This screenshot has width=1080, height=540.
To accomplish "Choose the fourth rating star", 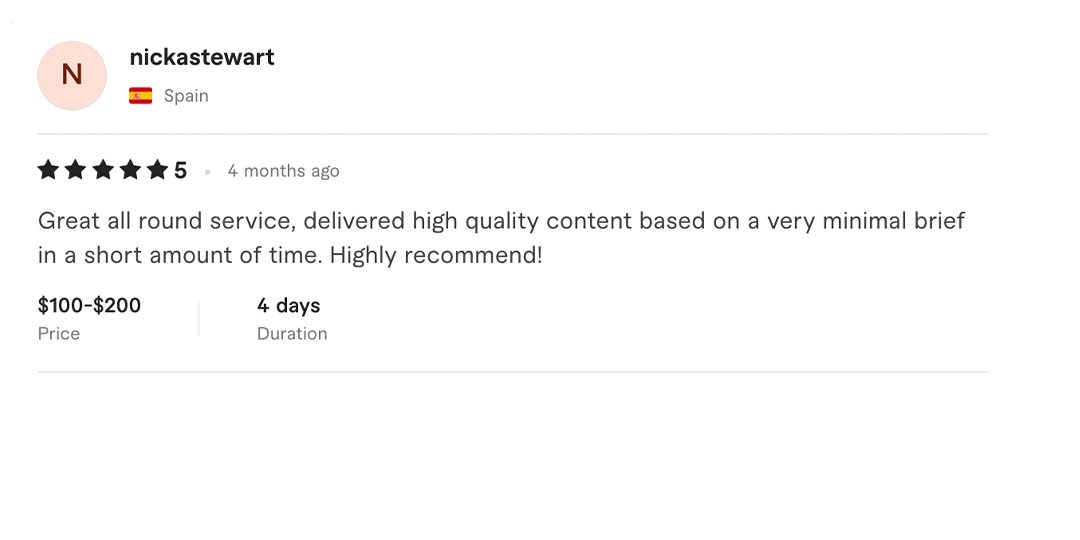I will [130, 170].
